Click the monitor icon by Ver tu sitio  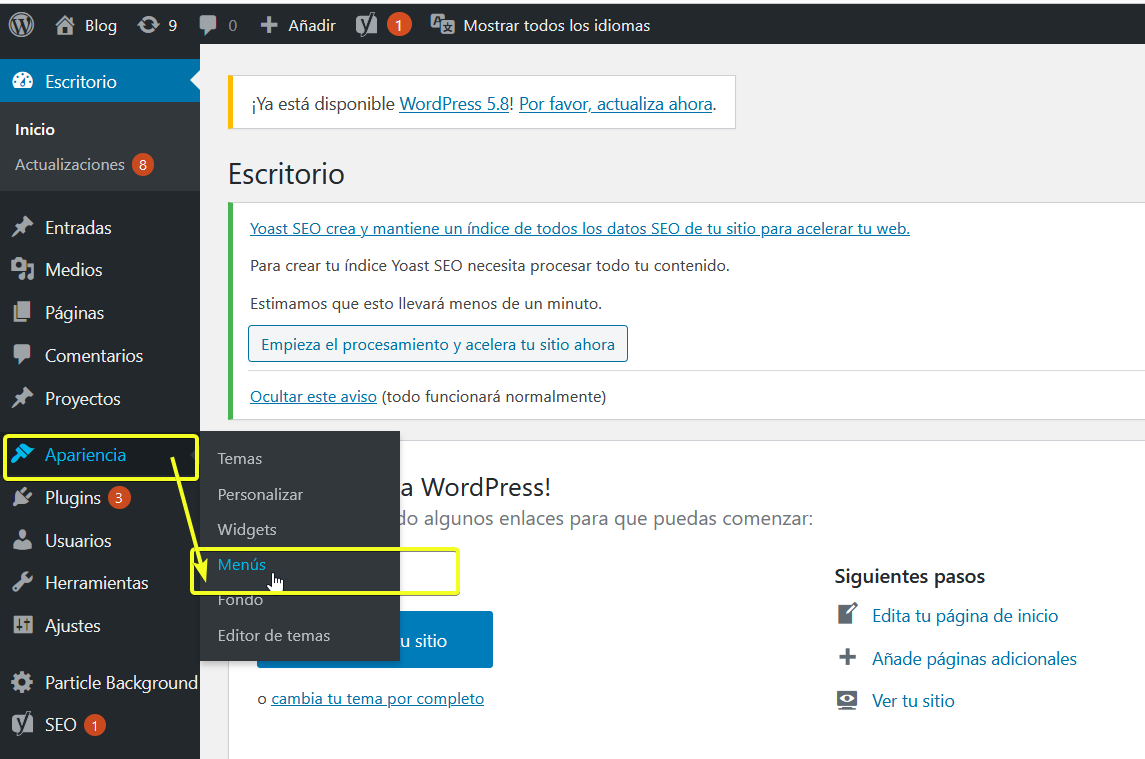click(847, 701)
